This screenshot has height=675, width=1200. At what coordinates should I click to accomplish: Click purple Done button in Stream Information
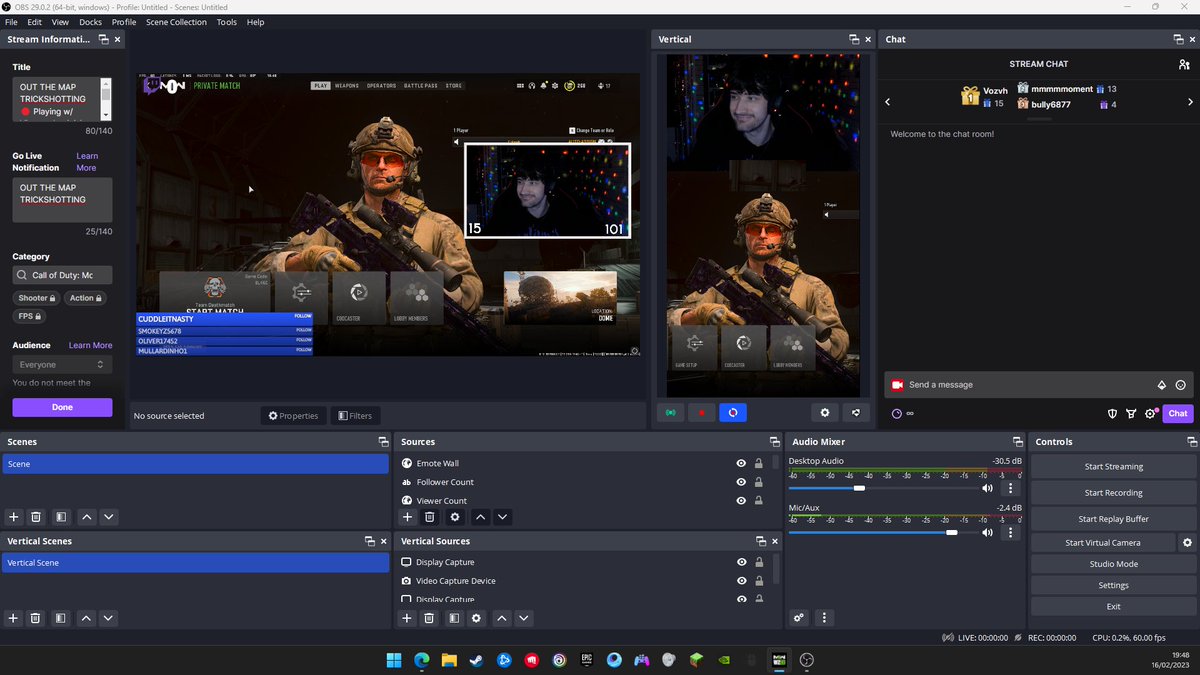tap(62, 407)
